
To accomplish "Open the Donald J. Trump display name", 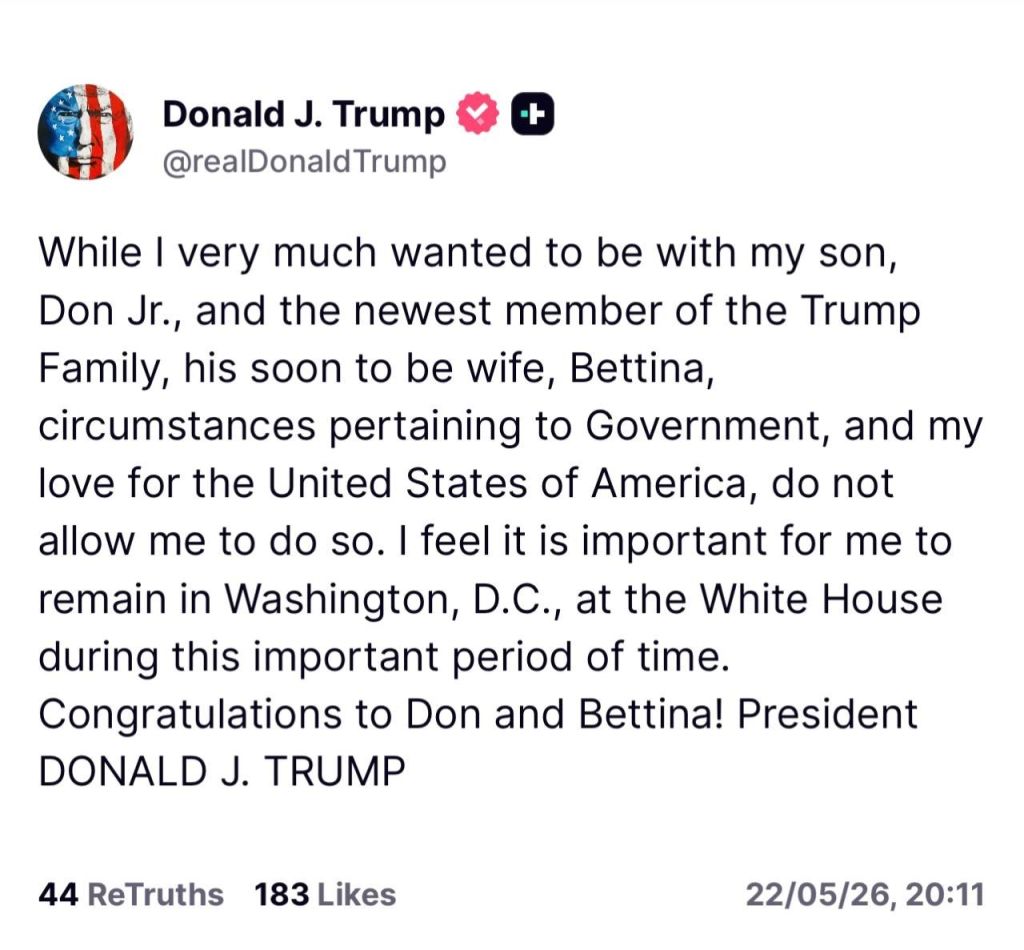I will point(304,114).
